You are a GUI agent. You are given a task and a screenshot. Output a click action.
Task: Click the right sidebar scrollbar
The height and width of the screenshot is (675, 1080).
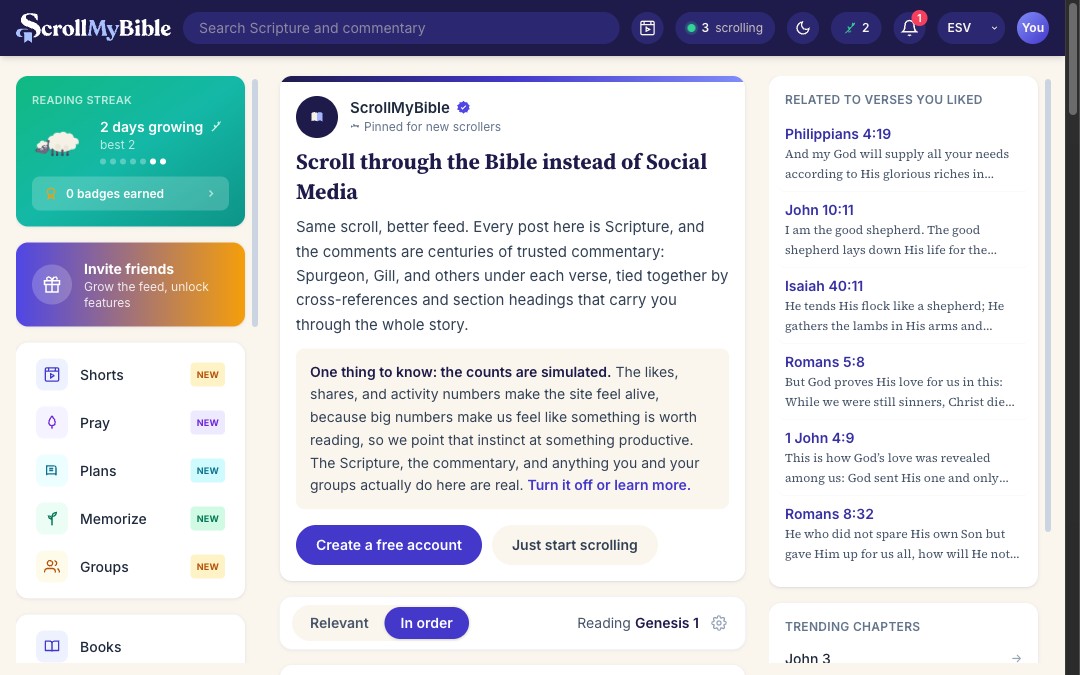[x=1048, y=306]
